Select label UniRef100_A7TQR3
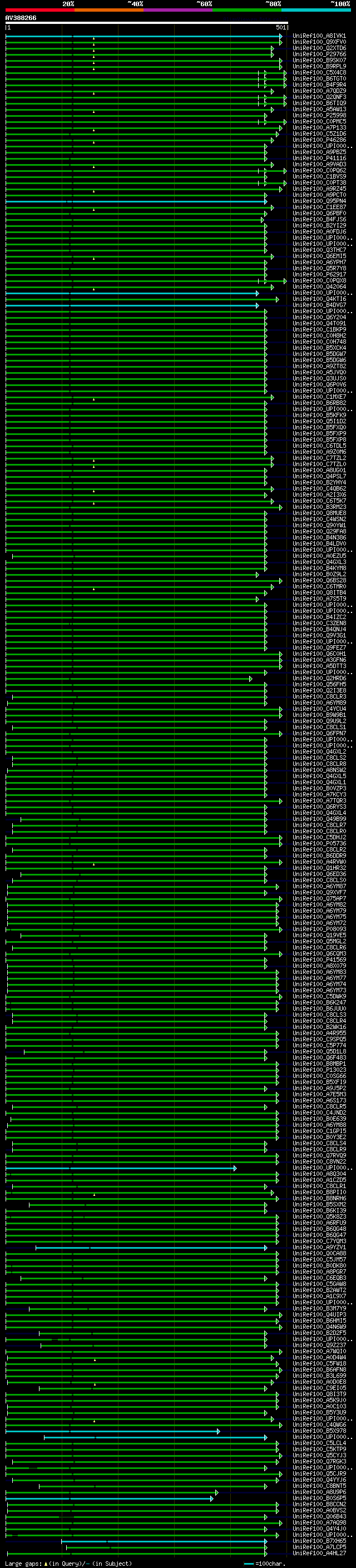 [x=319, y=801]
